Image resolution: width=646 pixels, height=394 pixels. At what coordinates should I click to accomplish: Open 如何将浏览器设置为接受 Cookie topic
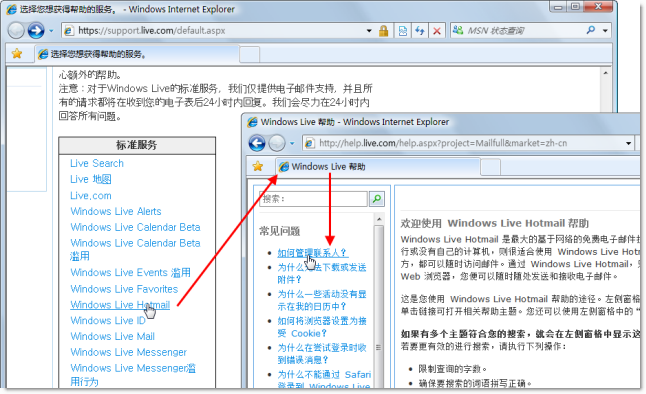click(322, 327)
